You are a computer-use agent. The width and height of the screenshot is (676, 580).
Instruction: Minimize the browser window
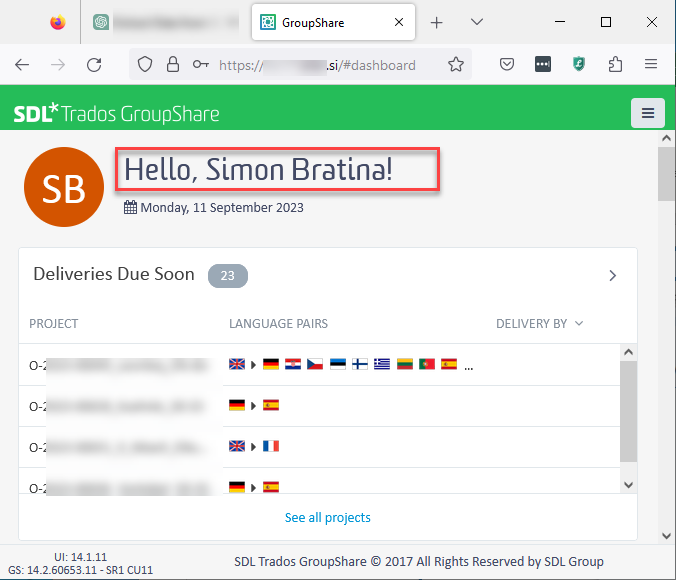click(560, 22)
